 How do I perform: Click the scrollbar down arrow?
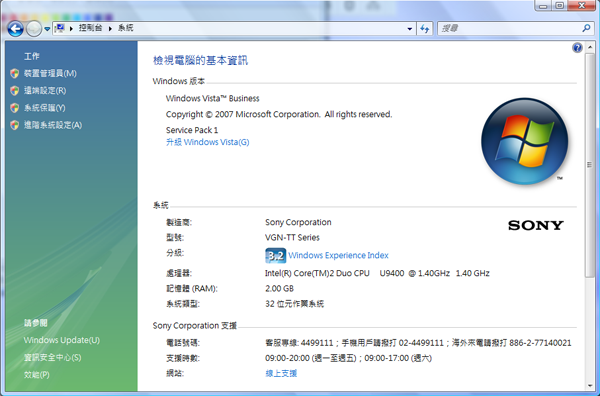click(590, 386)
